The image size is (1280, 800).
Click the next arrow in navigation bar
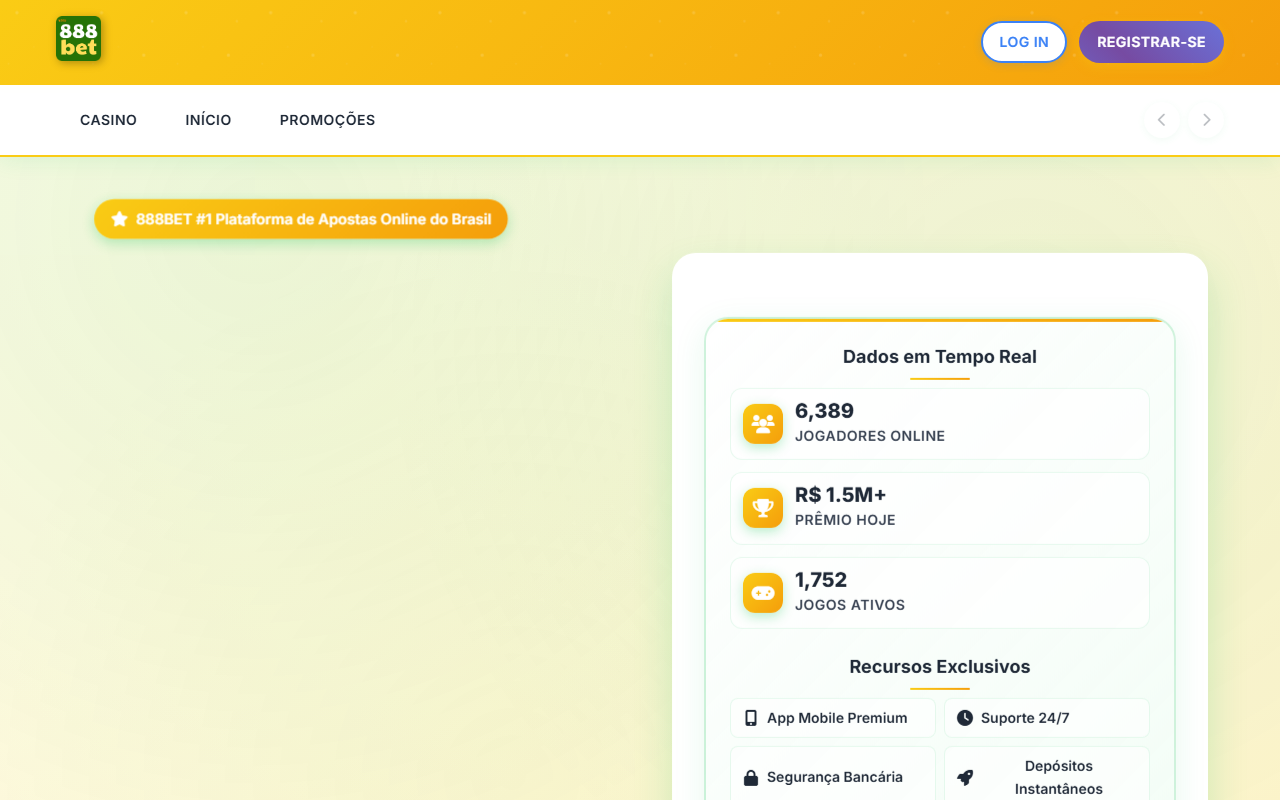1206,120
